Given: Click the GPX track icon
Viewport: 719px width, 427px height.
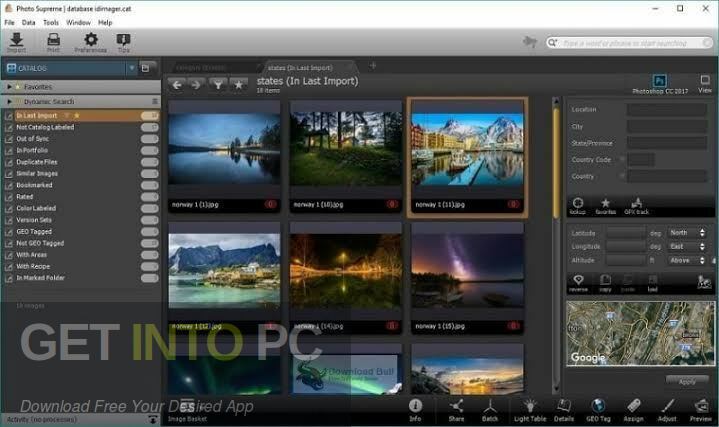Looking at the screenshot, I should point(636,206).
